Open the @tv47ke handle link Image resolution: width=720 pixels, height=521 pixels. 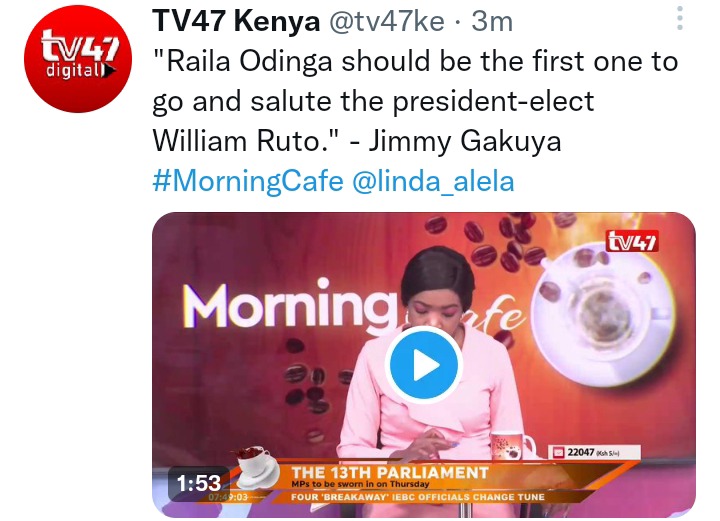[x=387, y=21]
